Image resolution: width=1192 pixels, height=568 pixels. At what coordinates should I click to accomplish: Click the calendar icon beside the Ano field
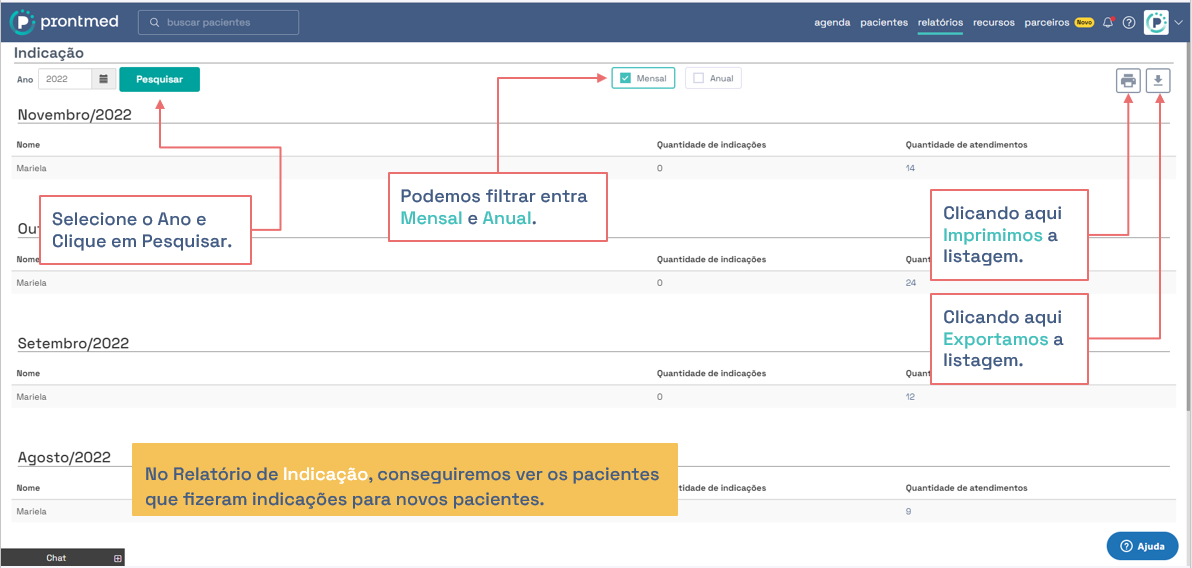click(103, 79)
